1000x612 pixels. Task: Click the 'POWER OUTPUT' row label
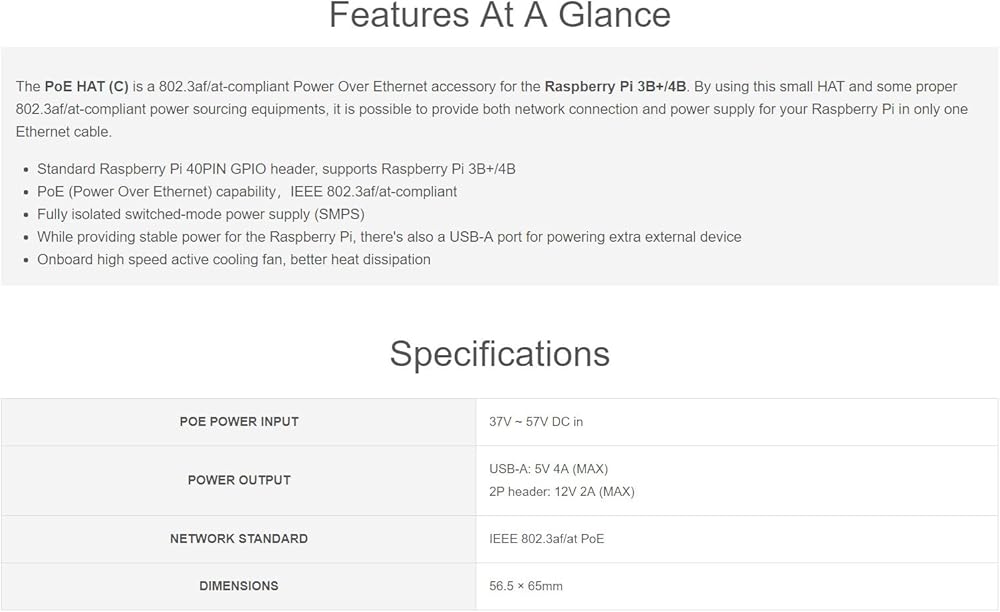pos(239,480)
